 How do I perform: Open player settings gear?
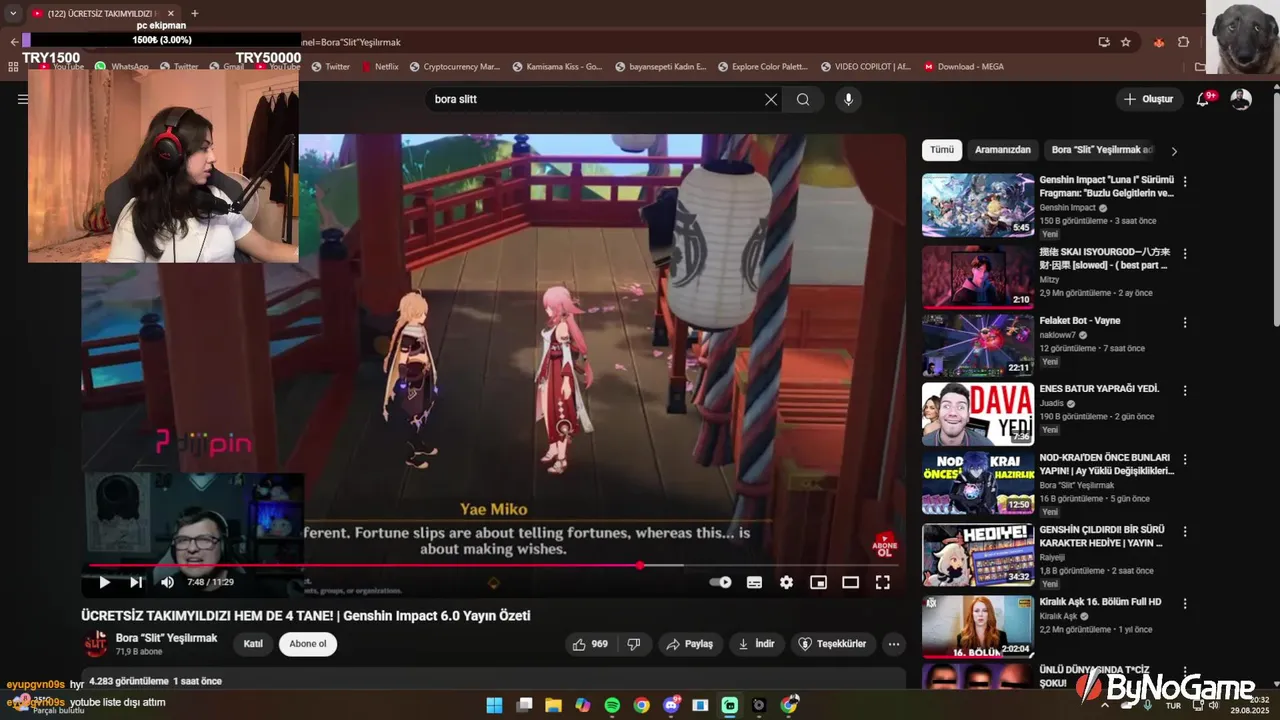(x=786, y=582)
